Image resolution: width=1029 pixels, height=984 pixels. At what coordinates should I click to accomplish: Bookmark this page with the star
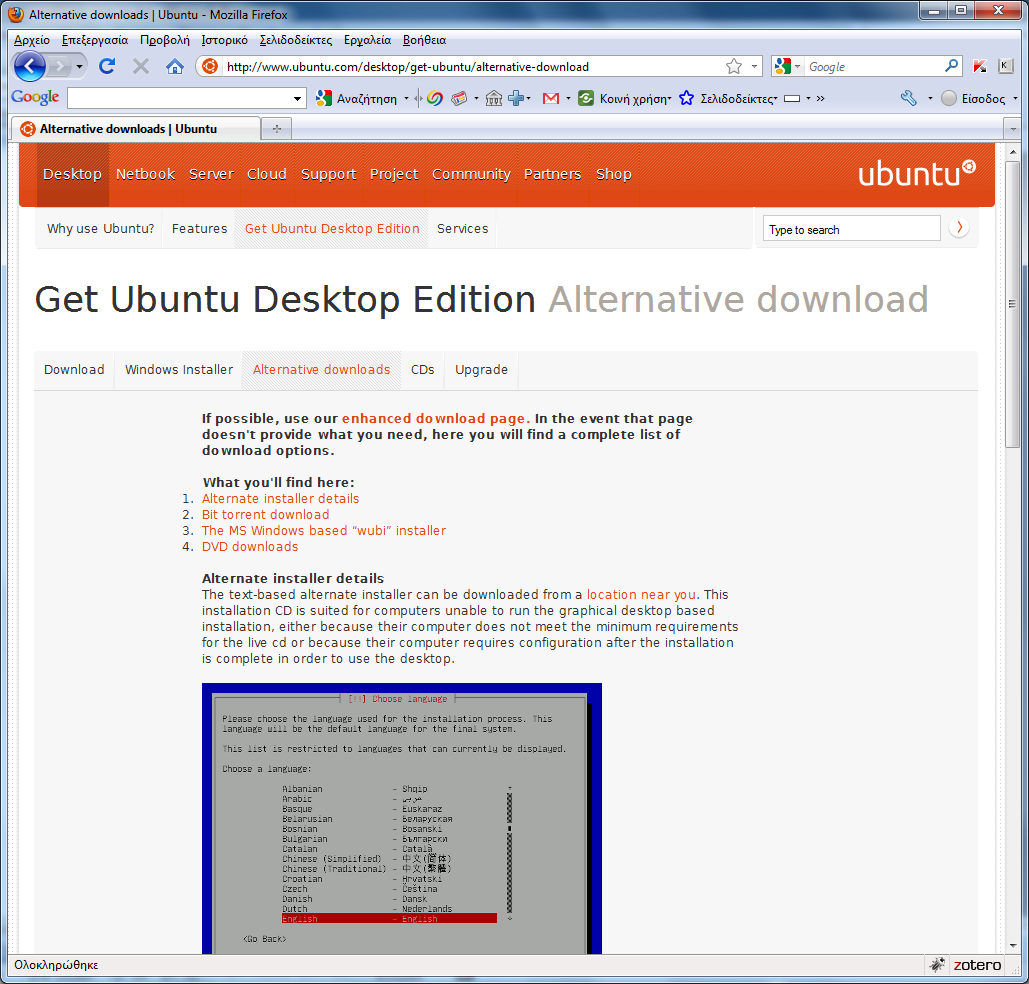734,66
